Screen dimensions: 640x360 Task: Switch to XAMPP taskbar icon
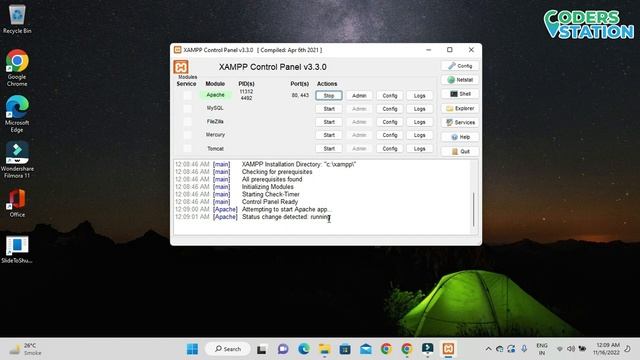(x=448, y=349)
